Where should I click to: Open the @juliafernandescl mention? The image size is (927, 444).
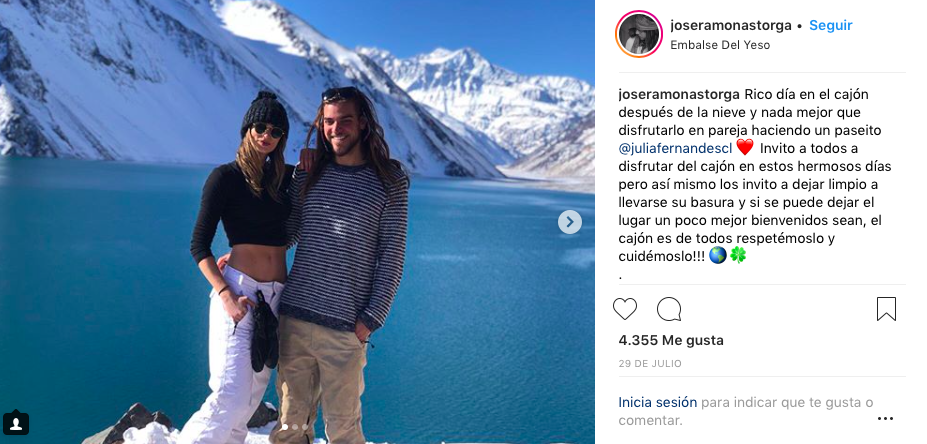675,148
